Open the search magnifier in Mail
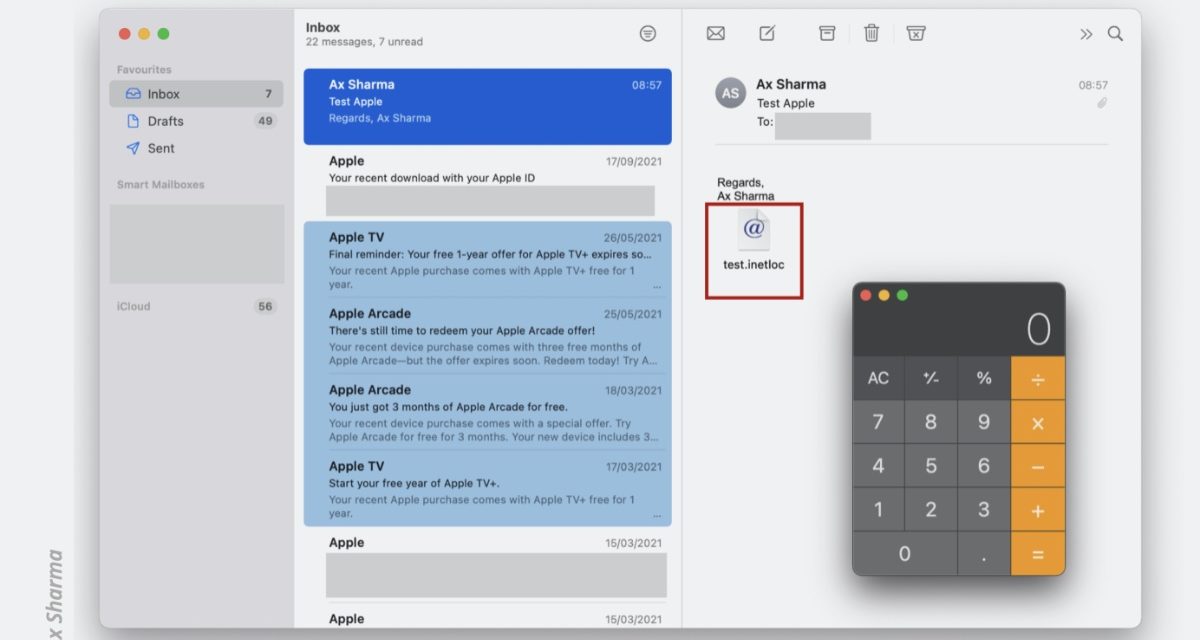 pyautogui.click(x=1115, y=34)
